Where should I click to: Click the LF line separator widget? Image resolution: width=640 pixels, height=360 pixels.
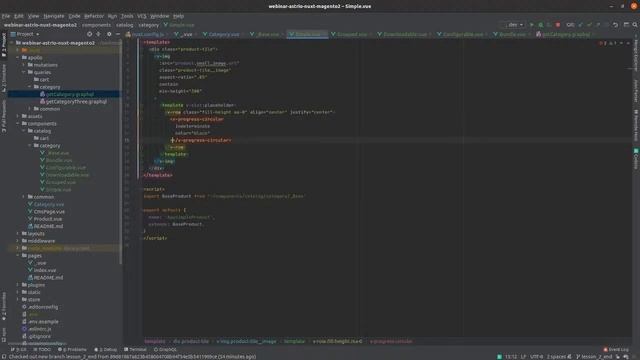point(523,357)
